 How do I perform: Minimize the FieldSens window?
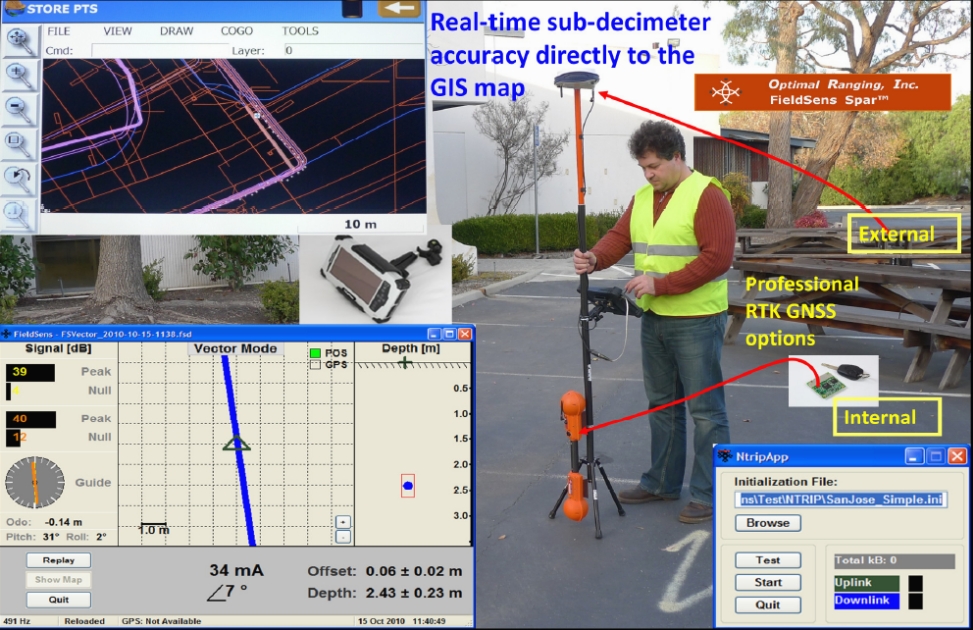(436, 334)
